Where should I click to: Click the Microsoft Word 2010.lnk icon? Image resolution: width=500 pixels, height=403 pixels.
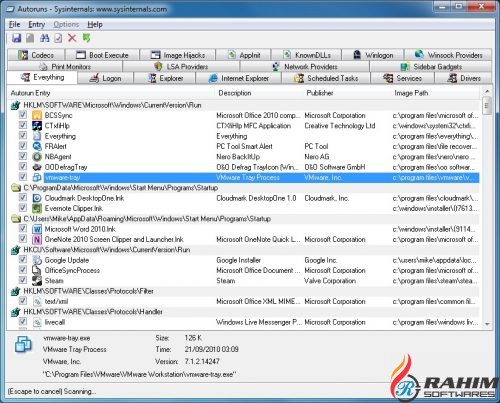click(x=37, y=229)
